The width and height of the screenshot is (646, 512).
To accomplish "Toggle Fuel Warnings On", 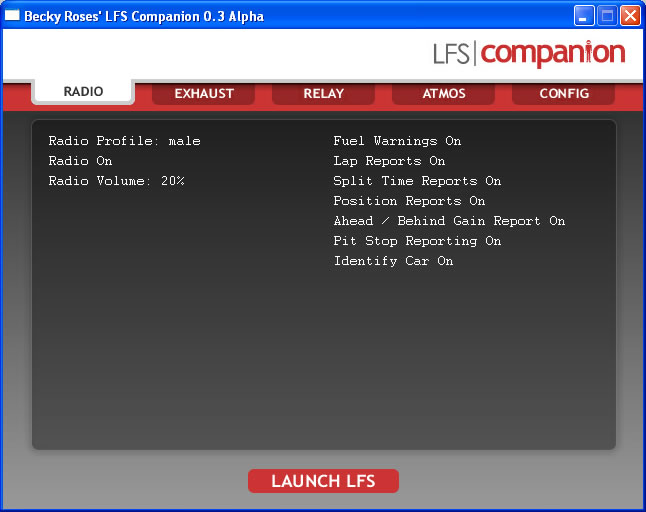I will pyautogui.click(x=397, y=141).
